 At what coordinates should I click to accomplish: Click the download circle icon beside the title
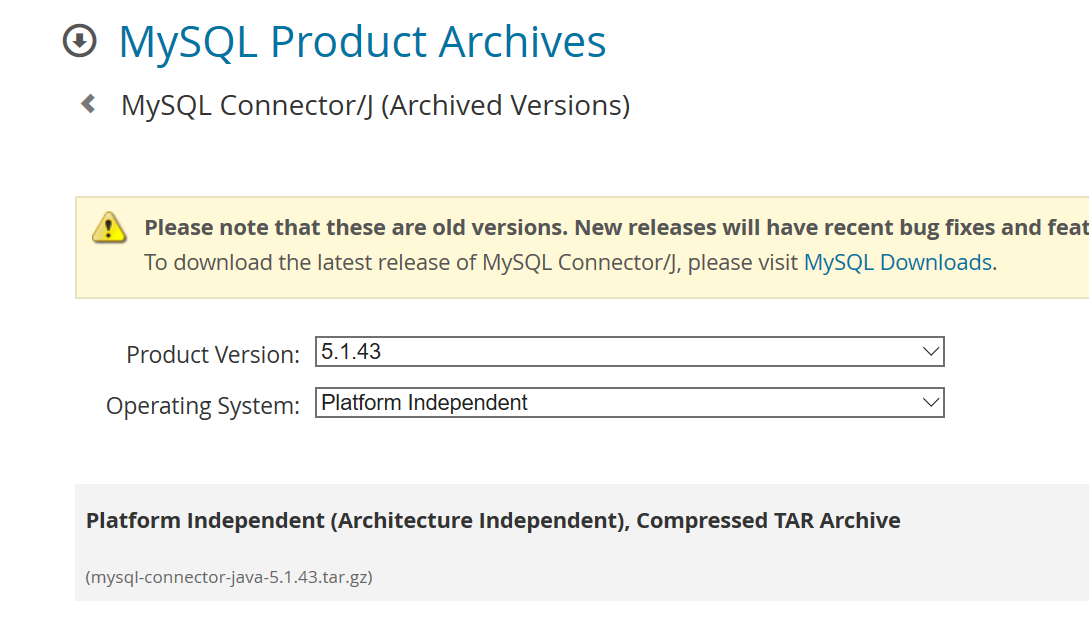click(79, 42)
